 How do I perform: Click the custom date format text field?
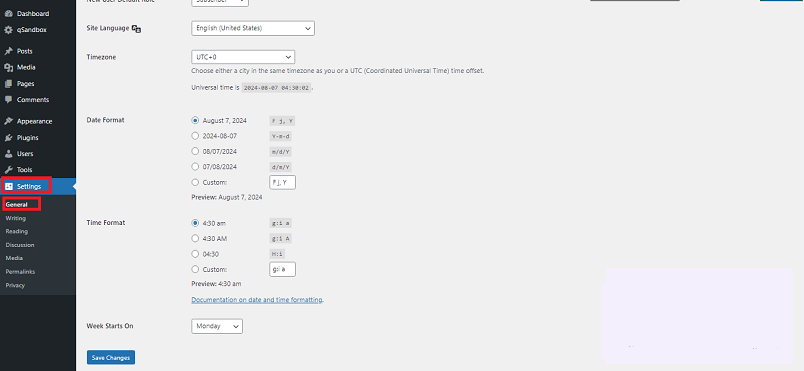tap(283, 182)
